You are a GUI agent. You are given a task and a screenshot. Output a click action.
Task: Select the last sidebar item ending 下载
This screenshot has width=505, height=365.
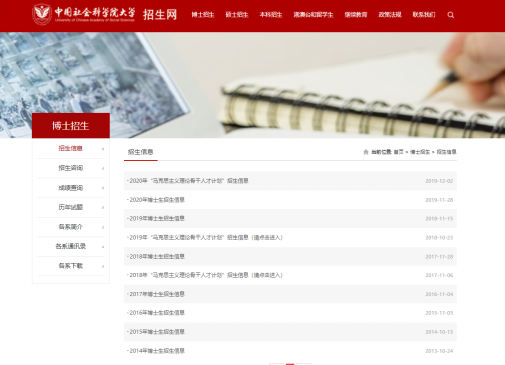pos(71,266)
